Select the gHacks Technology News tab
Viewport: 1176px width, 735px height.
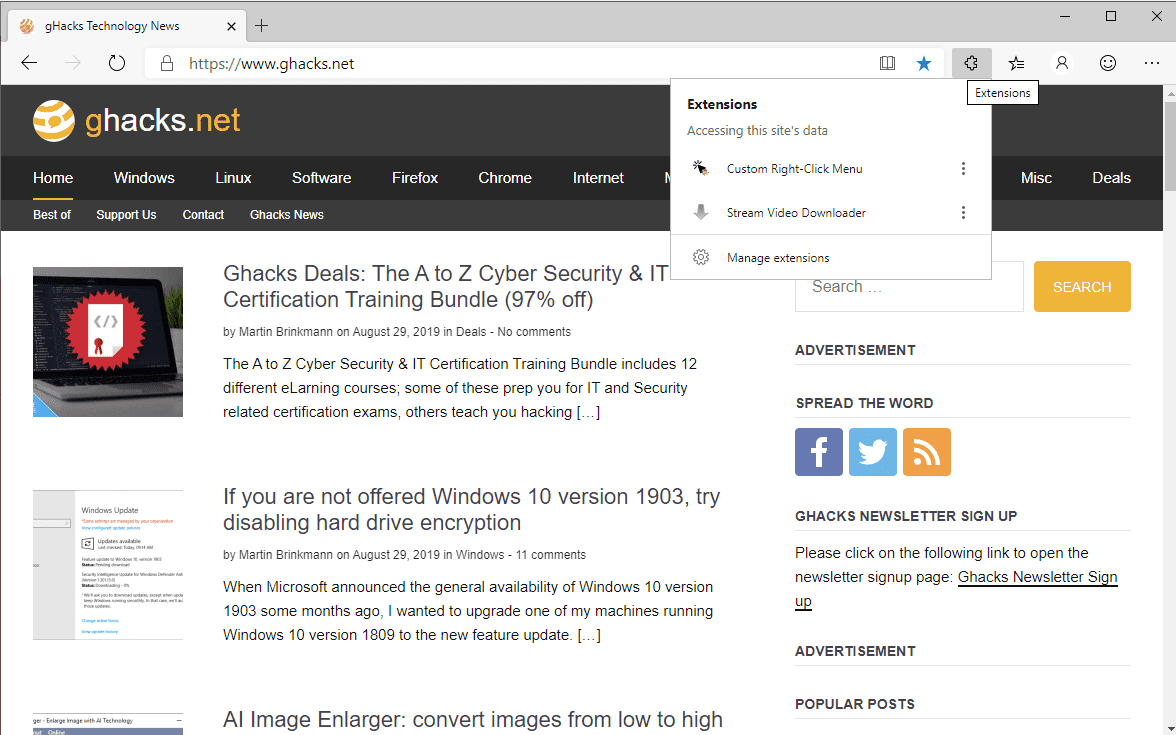(x=128, y=26)
